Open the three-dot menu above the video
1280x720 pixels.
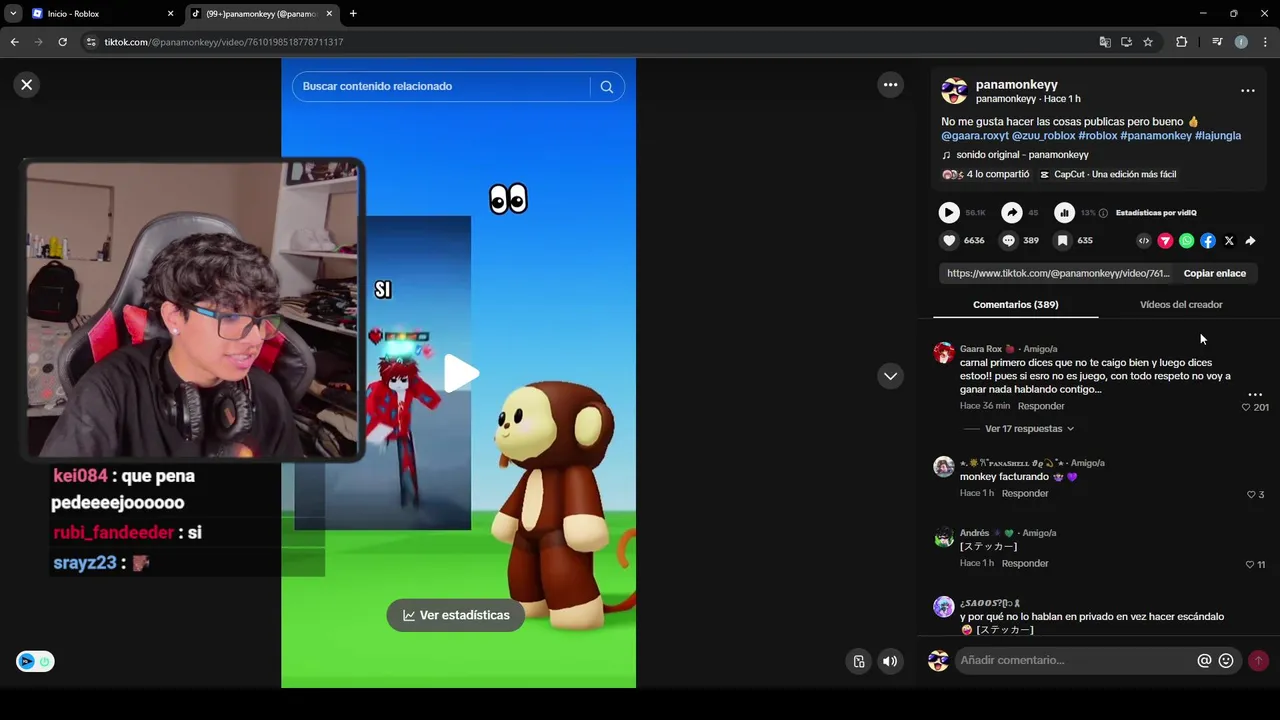coord(890,85)
